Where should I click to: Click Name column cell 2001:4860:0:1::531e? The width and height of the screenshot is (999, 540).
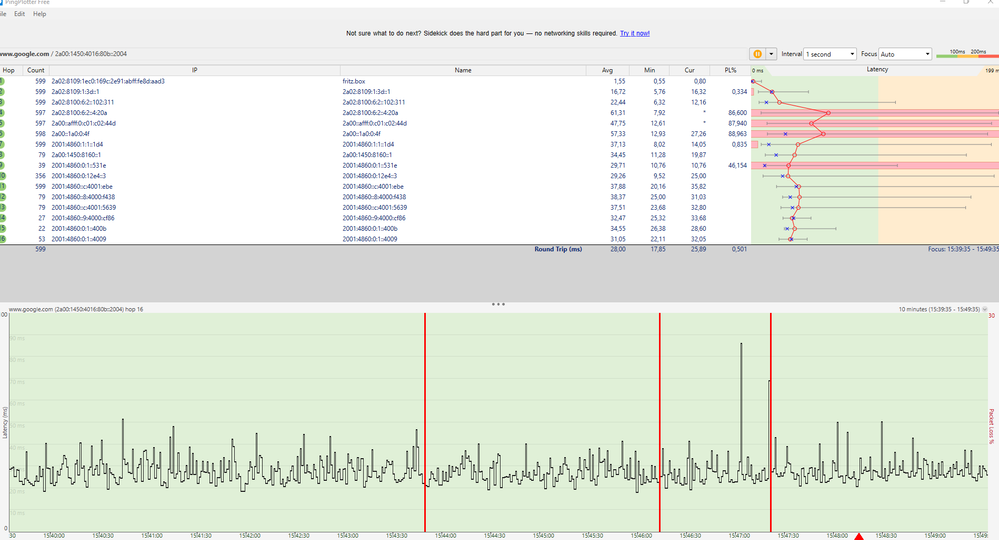pyautogui.click(x=370, y=166)
